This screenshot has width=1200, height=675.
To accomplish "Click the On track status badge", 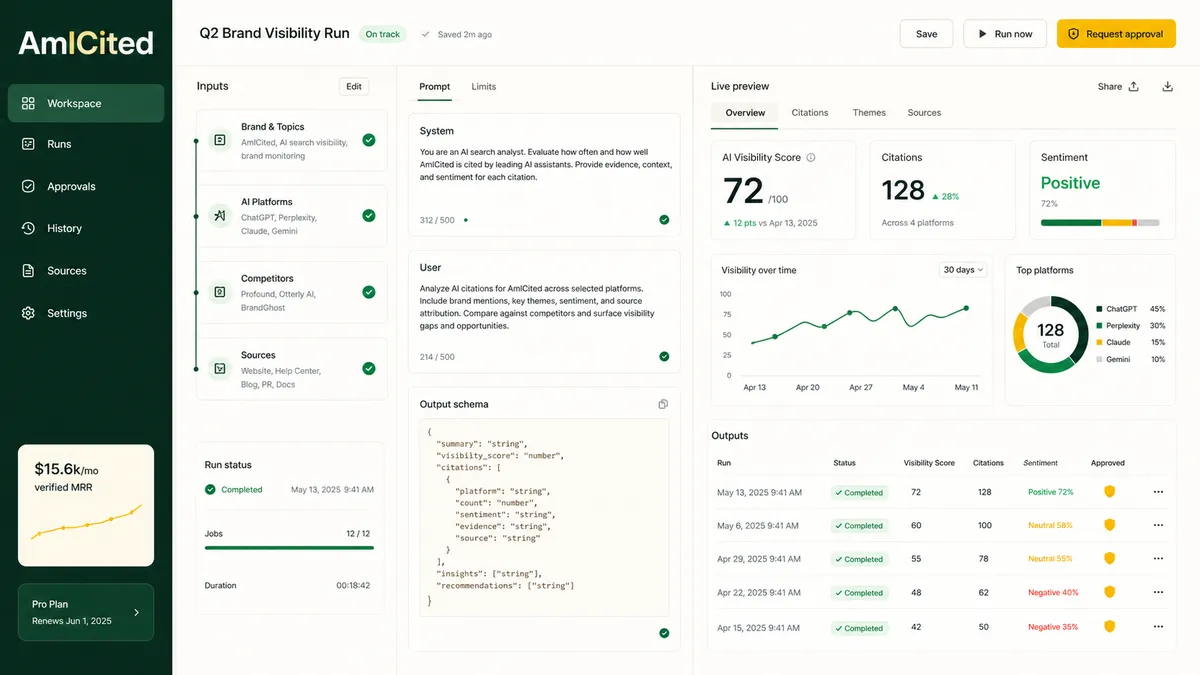I will [383, 34].
